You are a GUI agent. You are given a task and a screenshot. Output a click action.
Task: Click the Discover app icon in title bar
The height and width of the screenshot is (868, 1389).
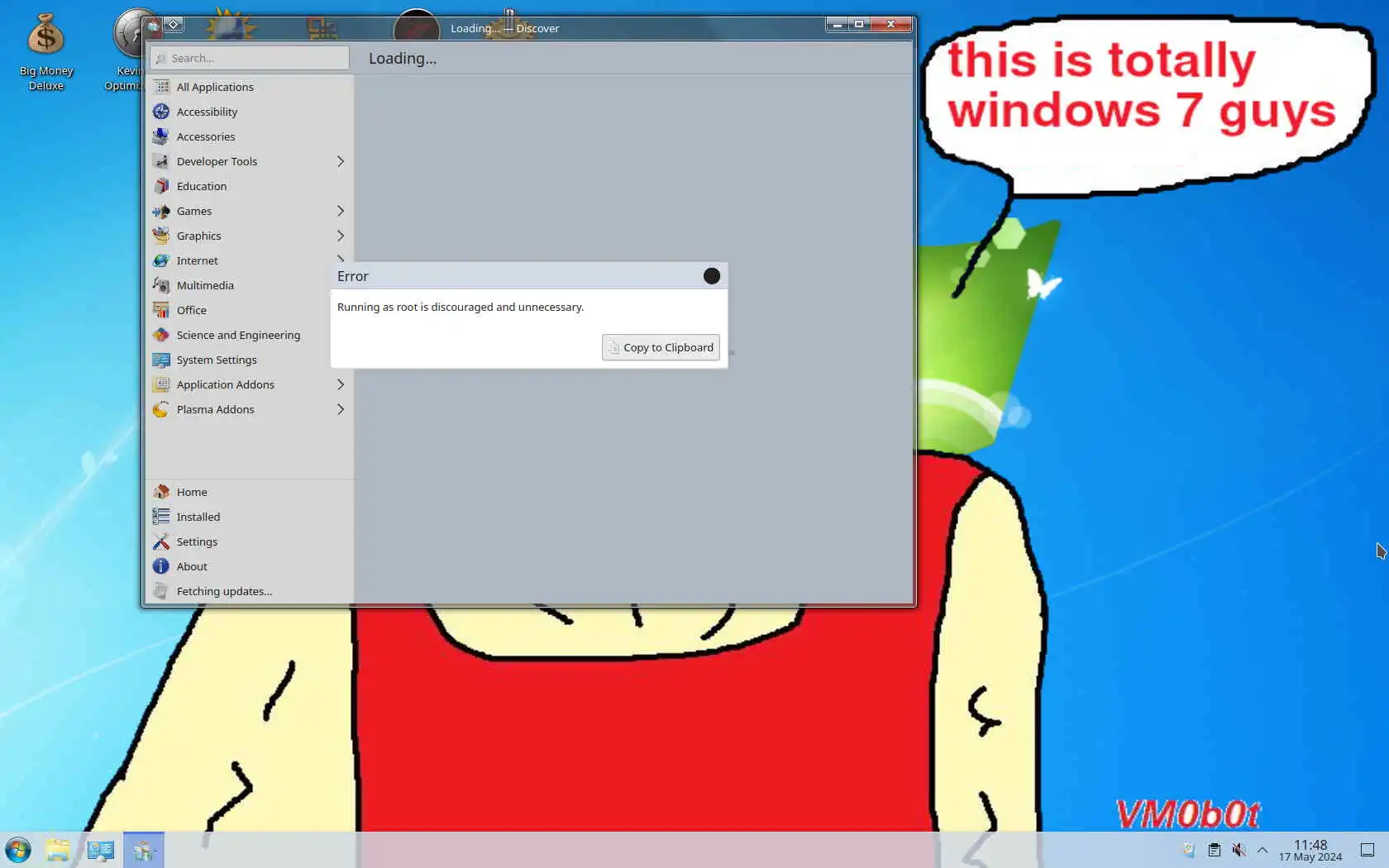tap(154, 26)
